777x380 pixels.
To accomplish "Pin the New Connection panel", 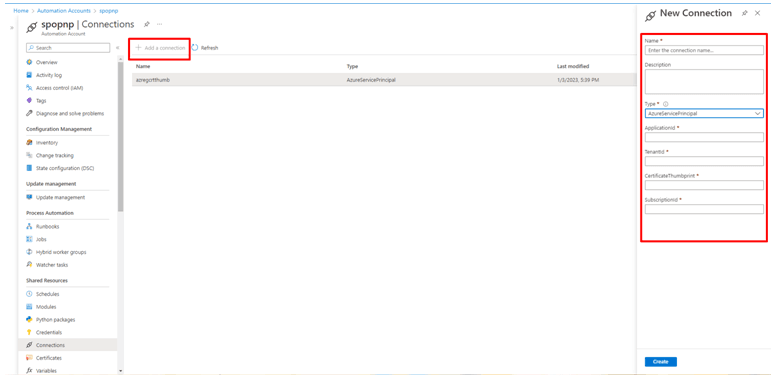I will 744,13.
